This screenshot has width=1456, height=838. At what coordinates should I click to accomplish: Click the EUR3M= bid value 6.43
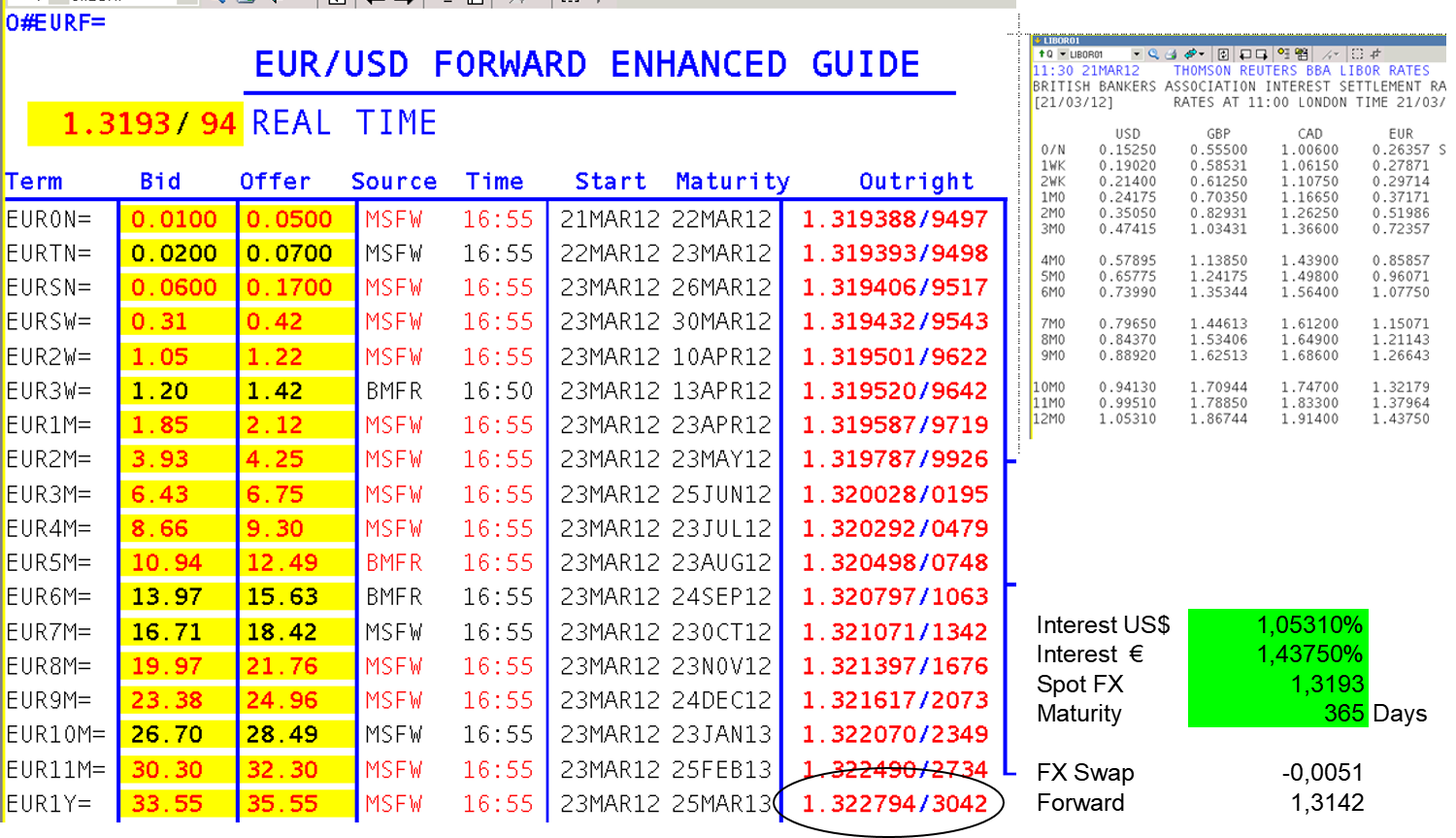(159, 494)
